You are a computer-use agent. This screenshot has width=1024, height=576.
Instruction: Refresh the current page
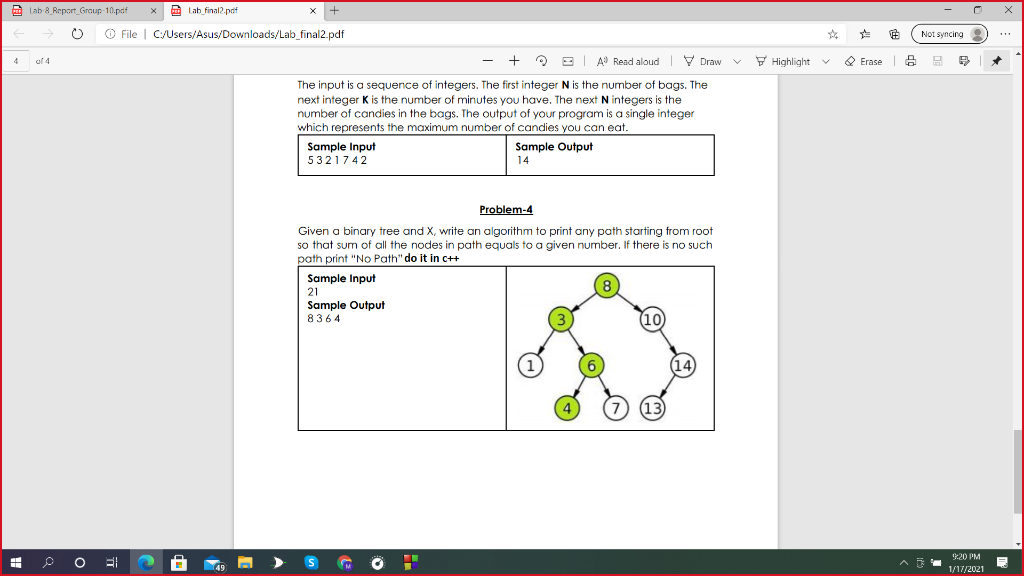pyautogui.click(x=77, y=33)
